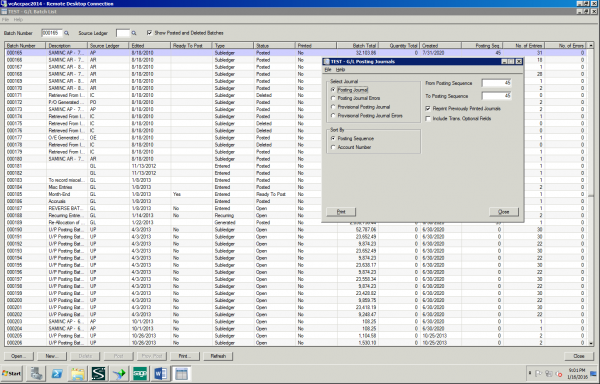
Task: Select batch row 000165
Action: (295, 53)
